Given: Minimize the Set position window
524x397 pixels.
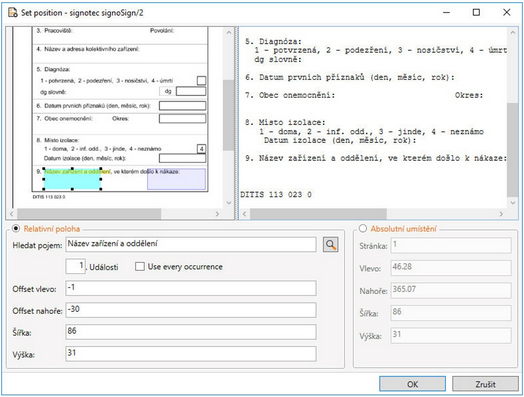Looking at the screenshot, I should [446, 12].
